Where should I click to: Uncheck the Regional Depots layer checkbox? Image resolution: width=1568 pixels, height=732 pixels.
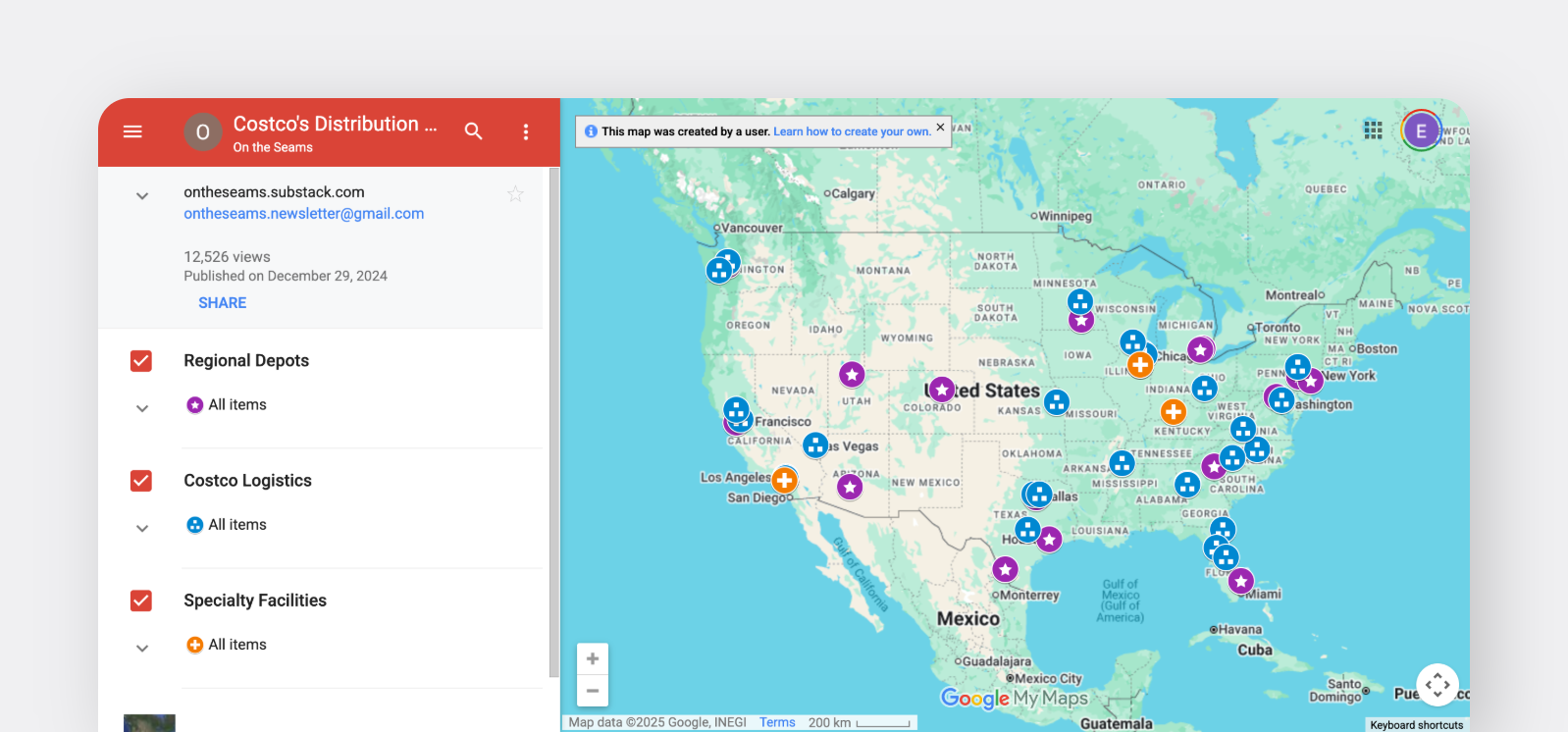[x=141, y=361]
